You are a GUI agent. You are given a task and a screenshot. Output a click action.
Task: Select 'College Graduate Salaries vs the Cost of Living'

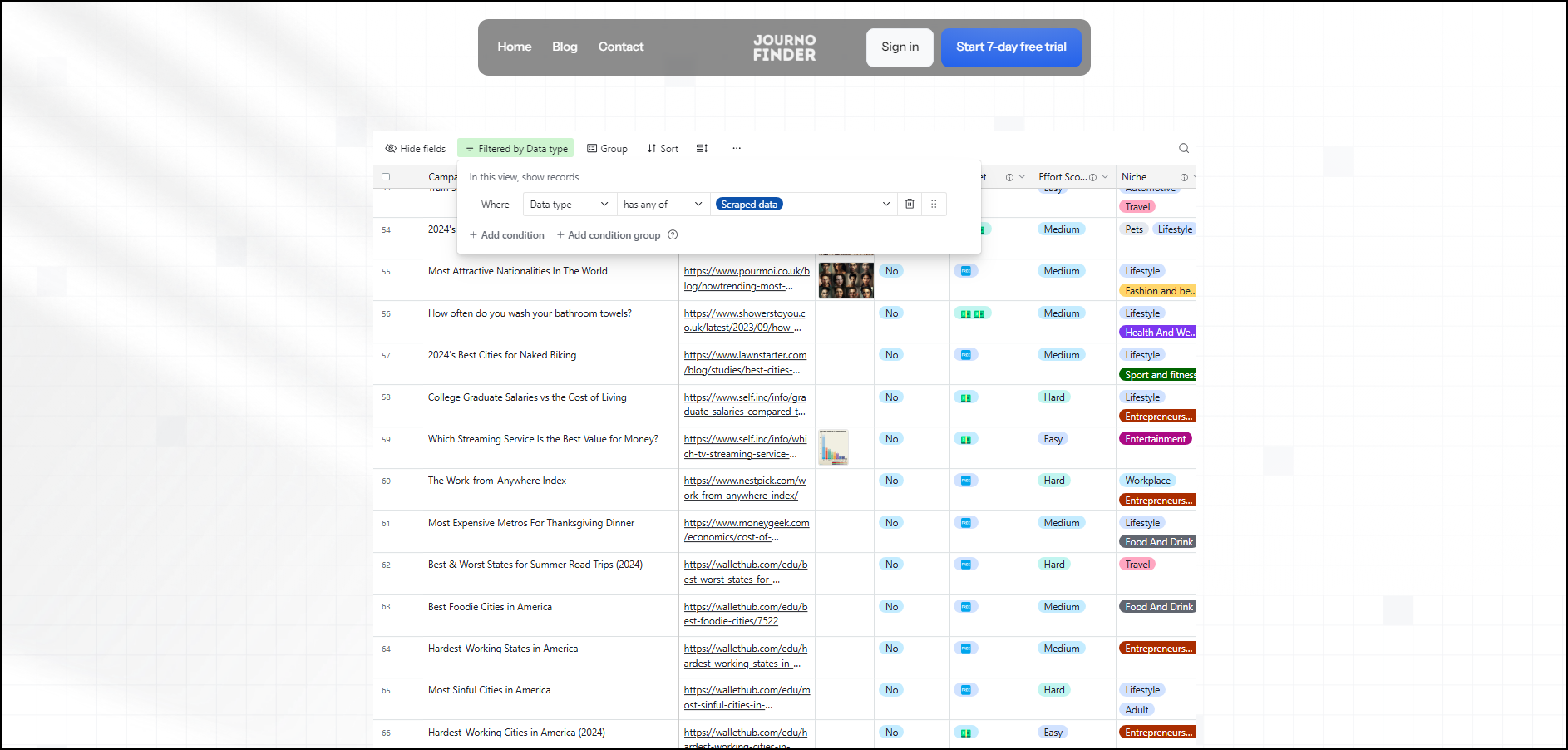pyautogui.click(x=527, y=397)
